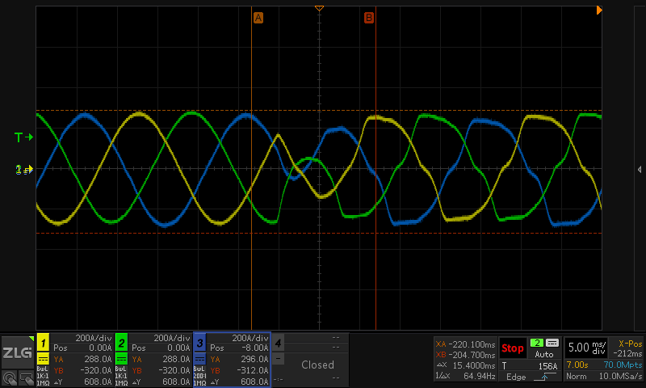Click XA -220.100ms cursor readout

[x=465, y=344]
